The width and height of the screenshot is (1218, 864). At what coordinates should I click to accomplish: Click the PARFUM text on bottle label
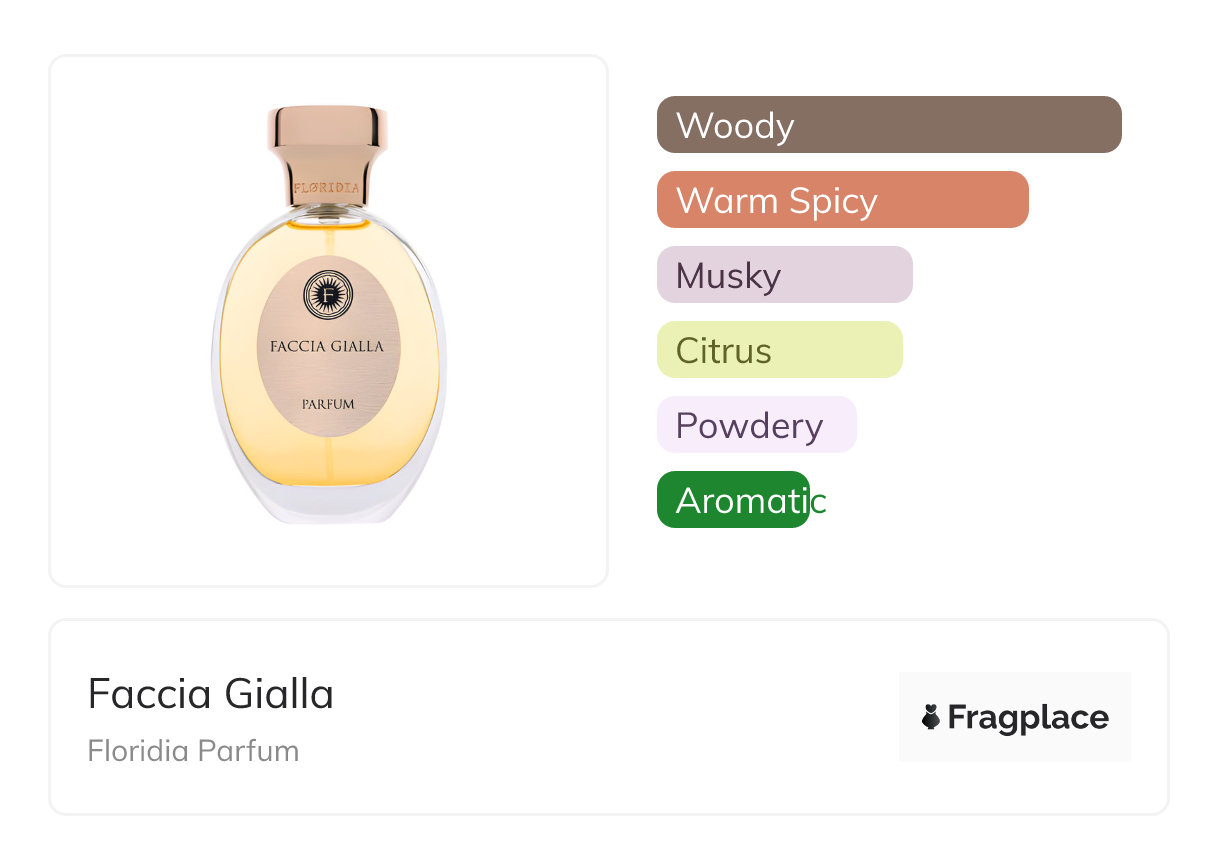328,404
